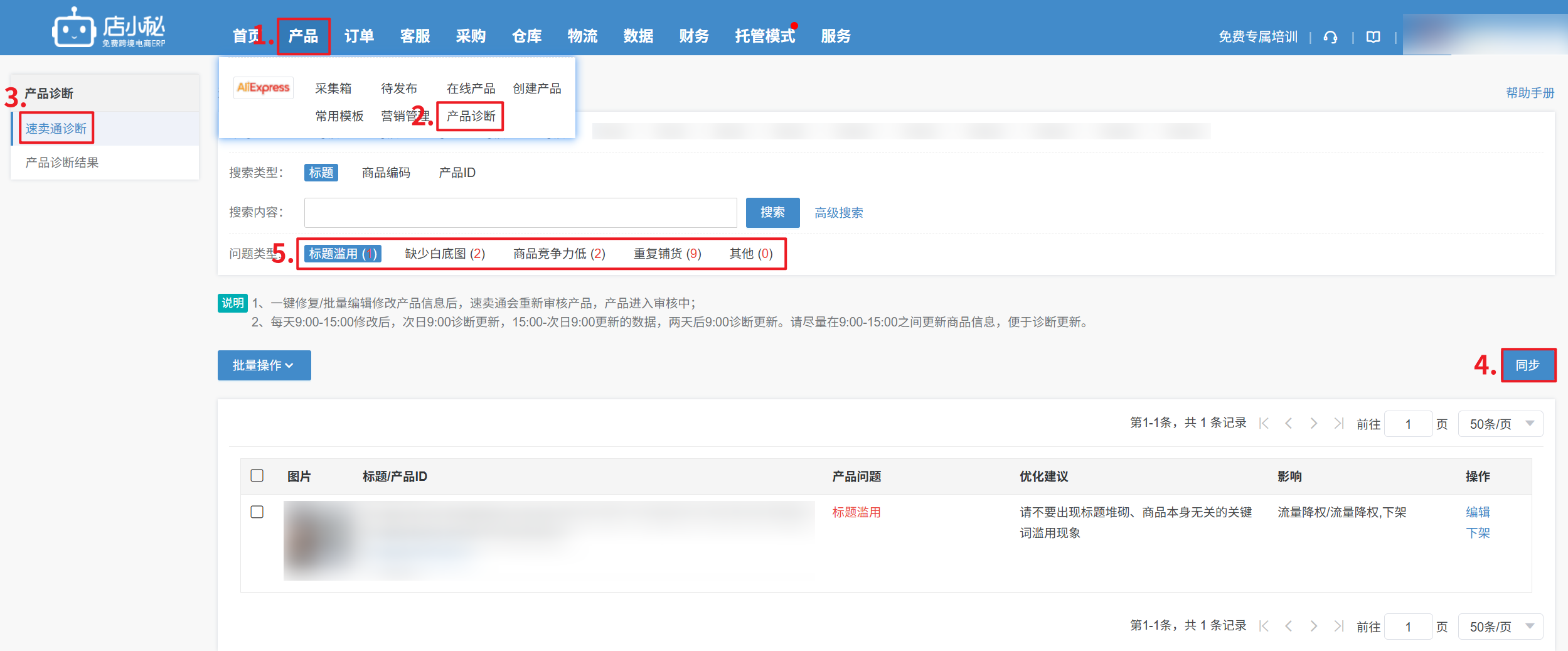This screenshot has width=1568, height=651.
Task: Focus the 搜索内容 text input field
Action: (x=520, y=213)
